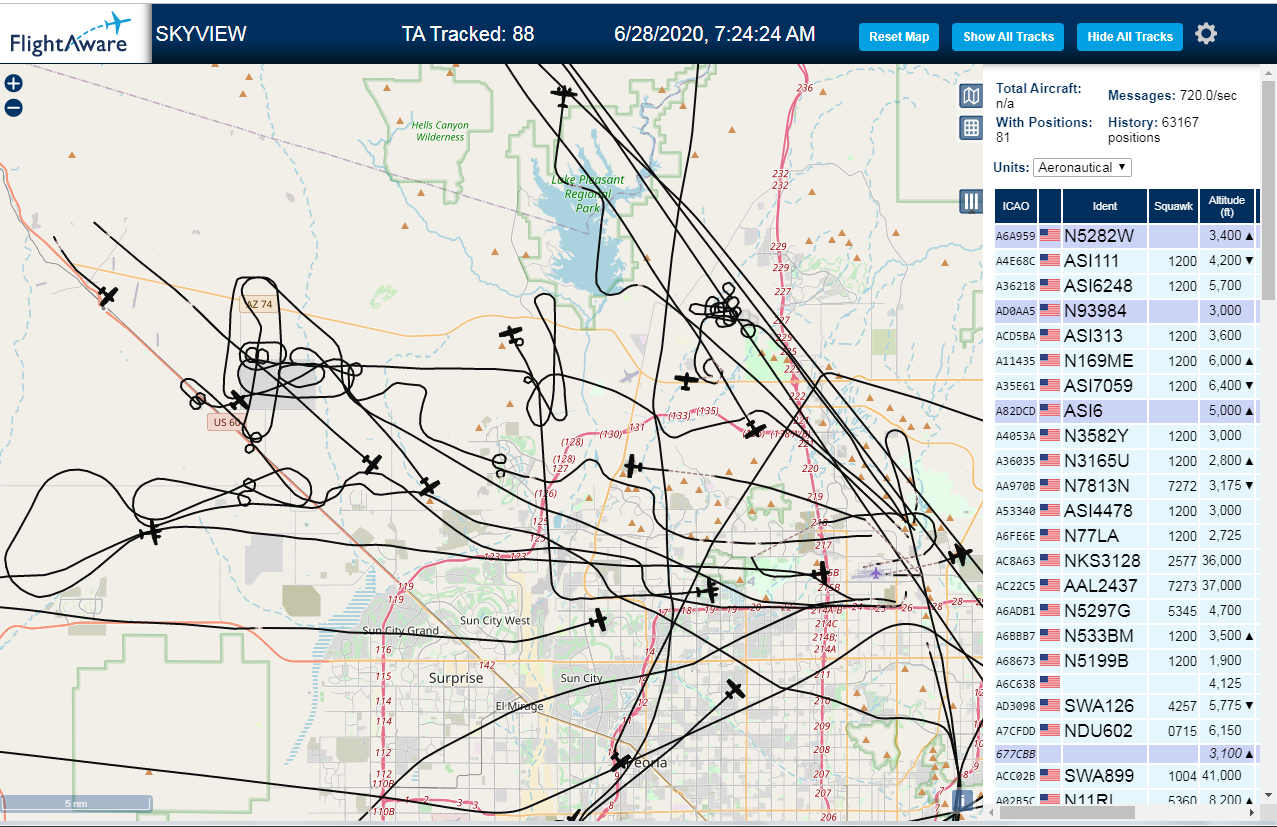Select aircraft ASI6 row

click(x=1125, y=411)
